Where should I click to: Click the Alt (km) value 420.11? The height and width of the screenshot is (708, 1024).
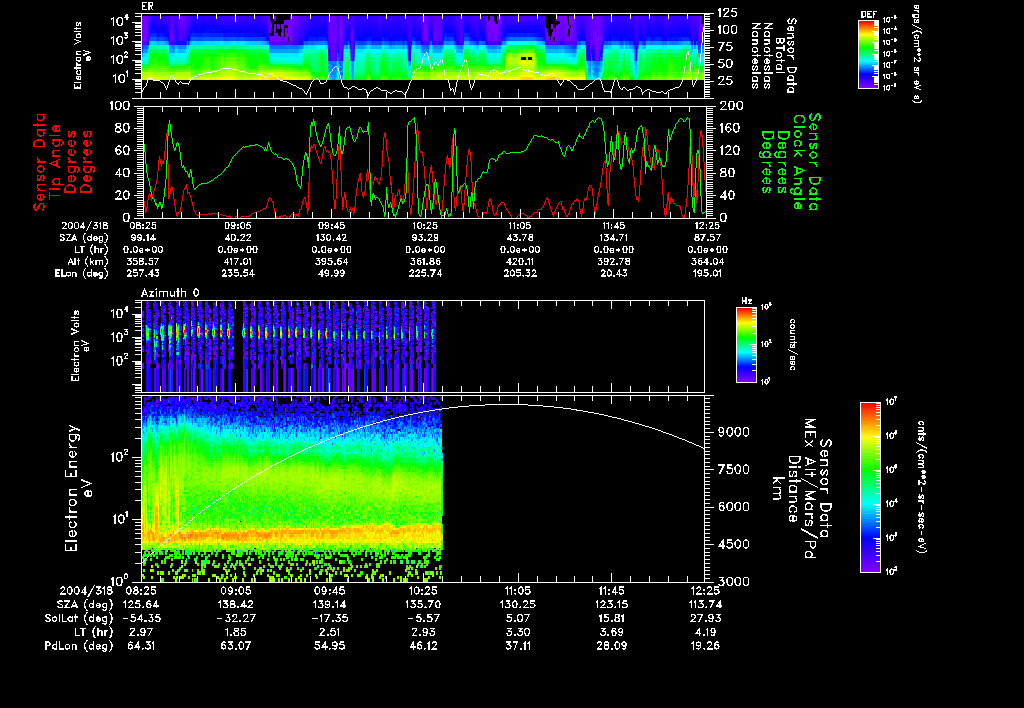point(519,260)
